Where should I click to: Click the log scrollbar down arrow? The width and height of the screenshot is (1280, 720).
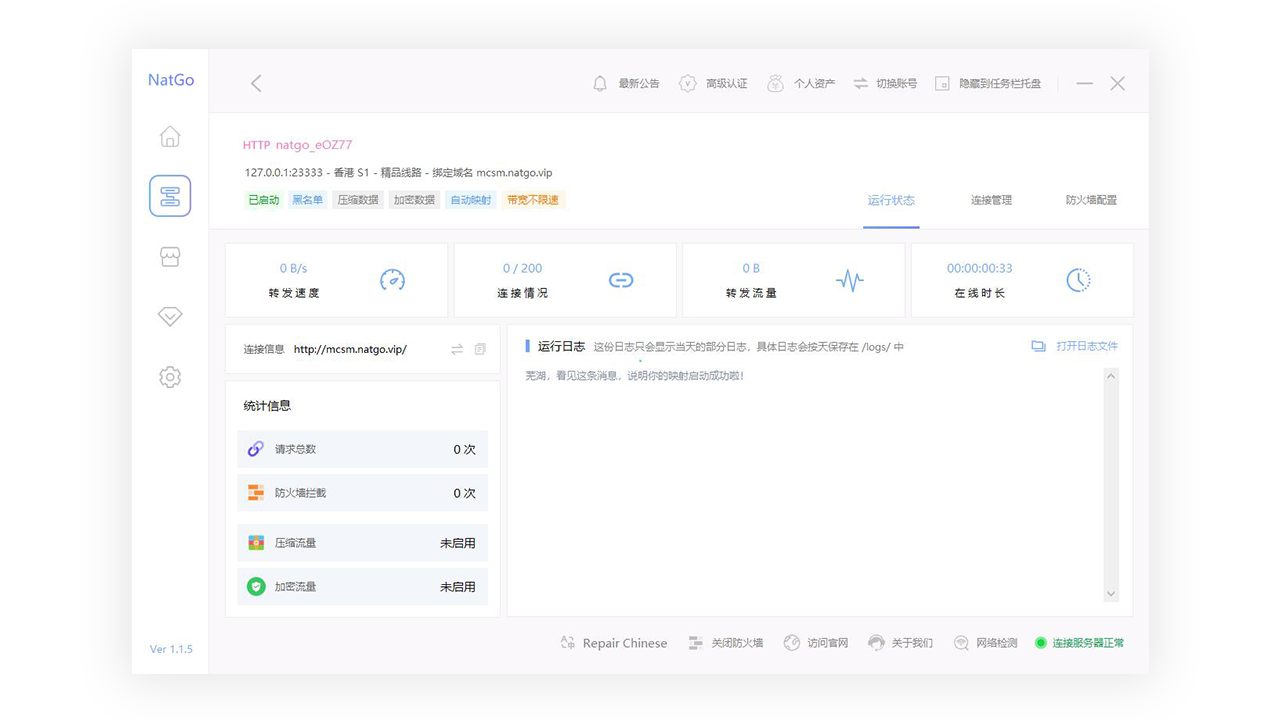[x=1110, y=594]
